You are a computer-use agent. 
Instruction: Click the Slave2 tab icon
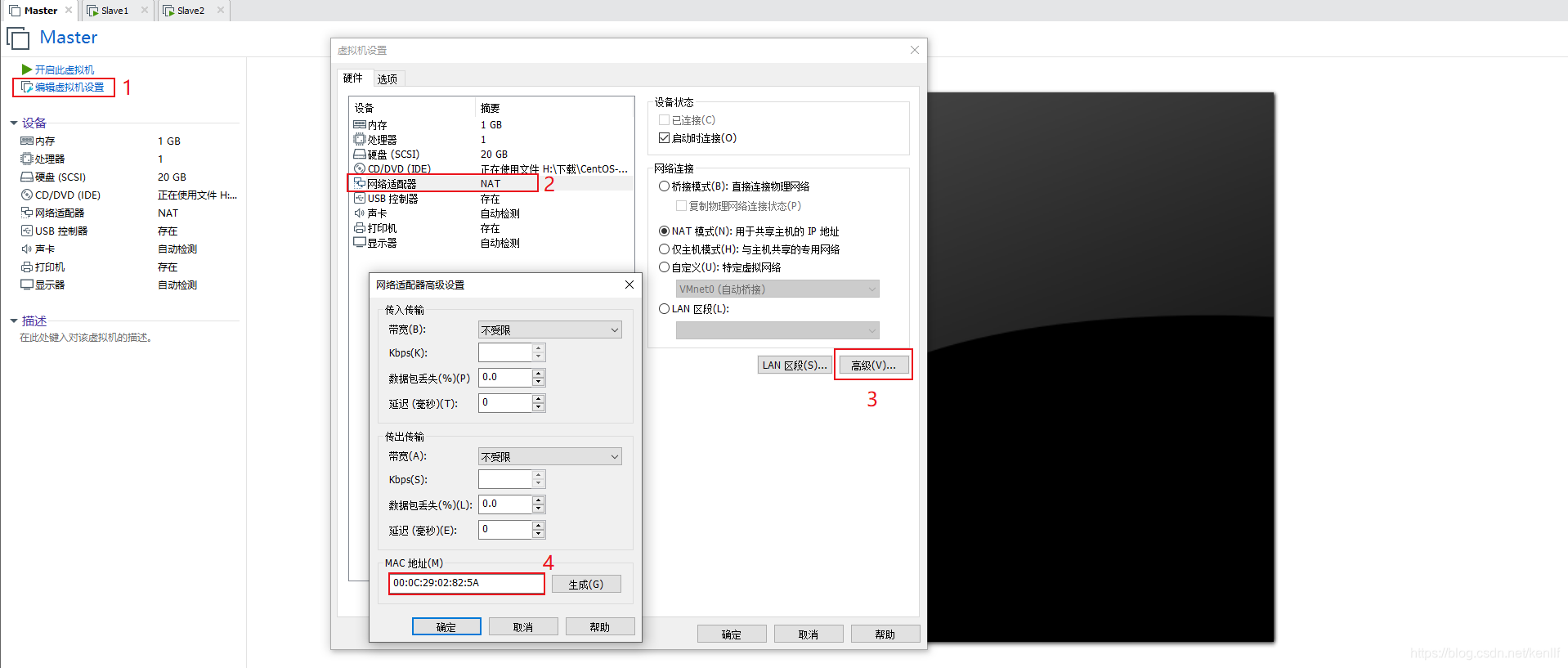168,11
